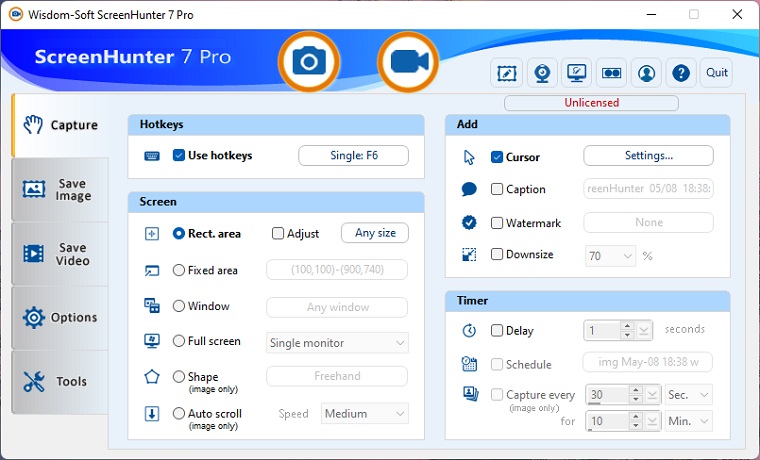Click the dual-lens recorder icon in toolbar
This screenshot has width=760, height=460.
coord(611,73)
